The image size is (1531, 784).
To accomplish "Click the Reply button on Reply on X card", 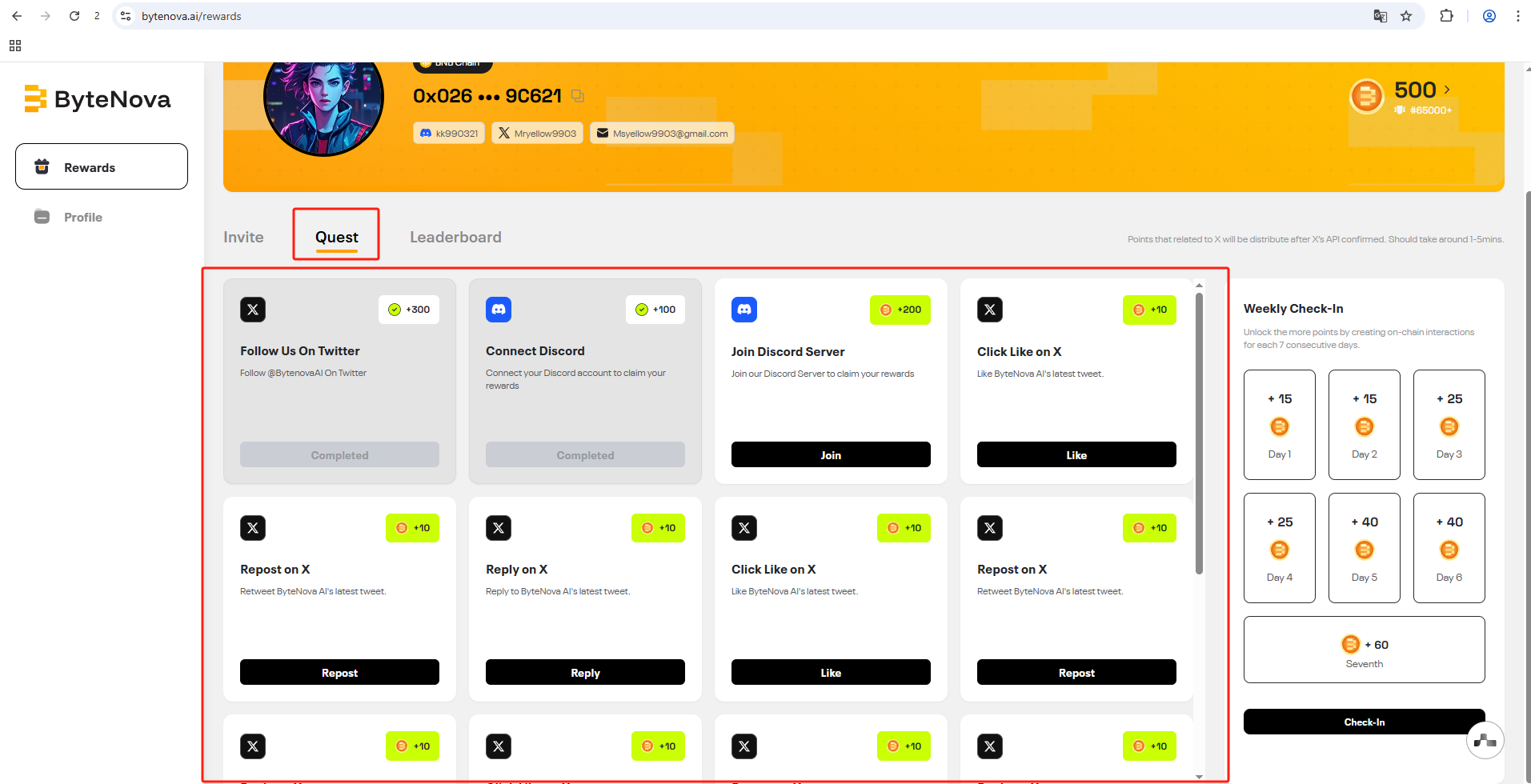I will pyautogui.click(x=585, y=672).
